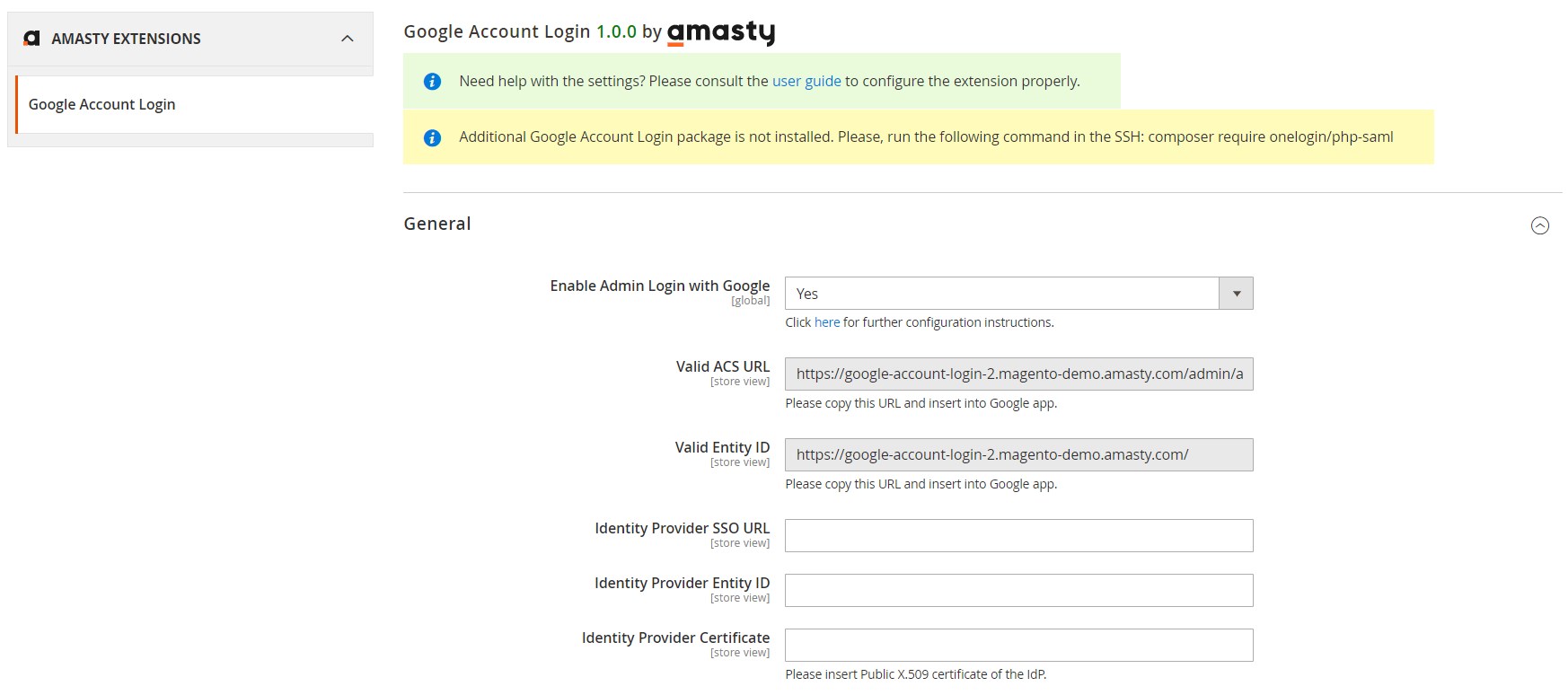Open the user guide link
Screen dimensions: 1568x695
click(806, 81)
